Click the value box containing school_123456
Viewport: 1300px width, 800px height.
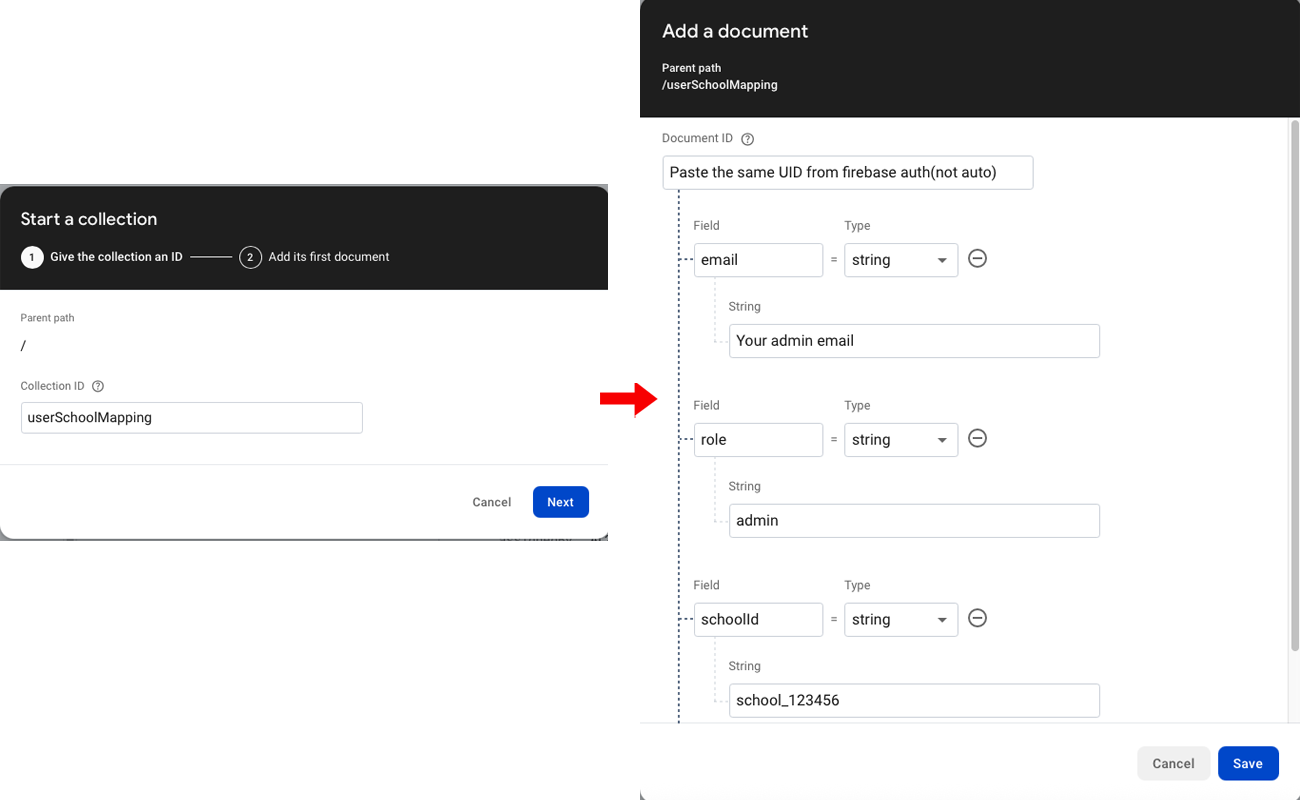pyautogui.click(x=913, y=700)
